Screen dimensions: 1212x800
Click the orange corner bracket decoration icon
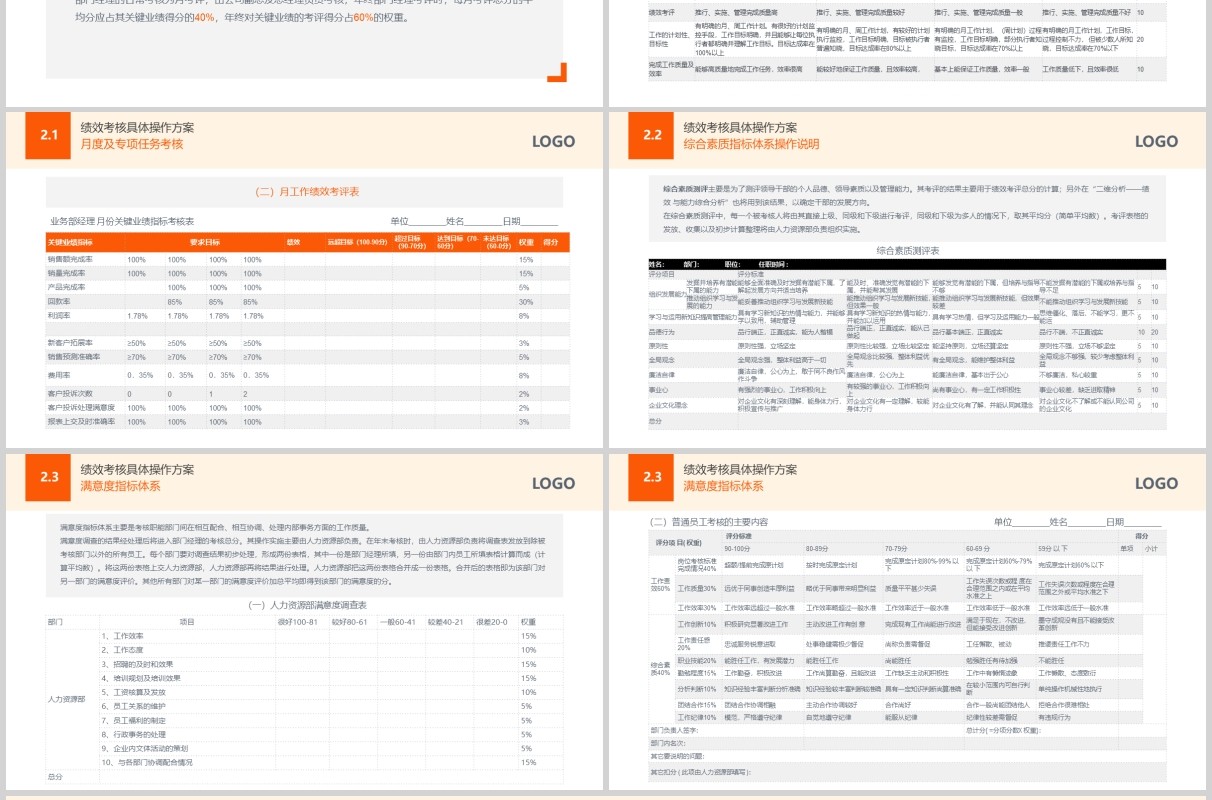pos(557,71)
